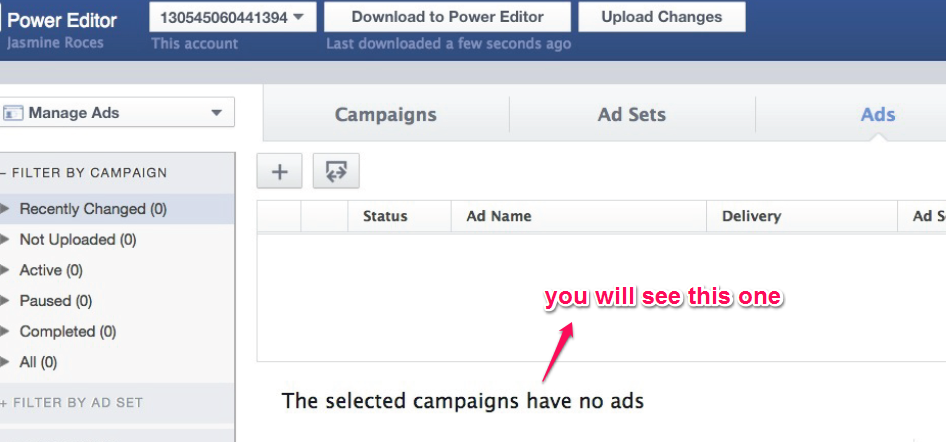
Task: Expand the Active campaigns filter arrow
Action: (6, 270)
